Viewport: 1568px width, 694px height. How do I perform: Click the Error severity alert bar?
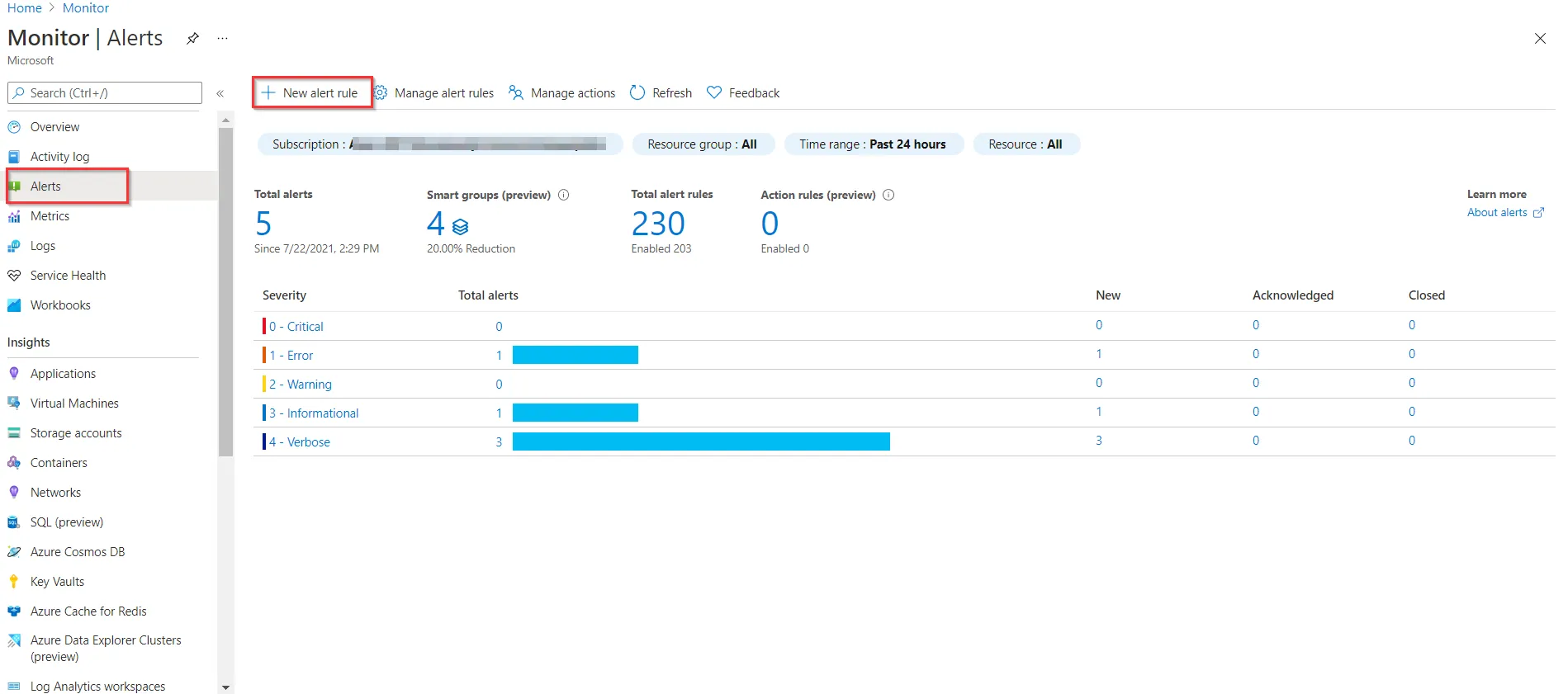[576, 355]
